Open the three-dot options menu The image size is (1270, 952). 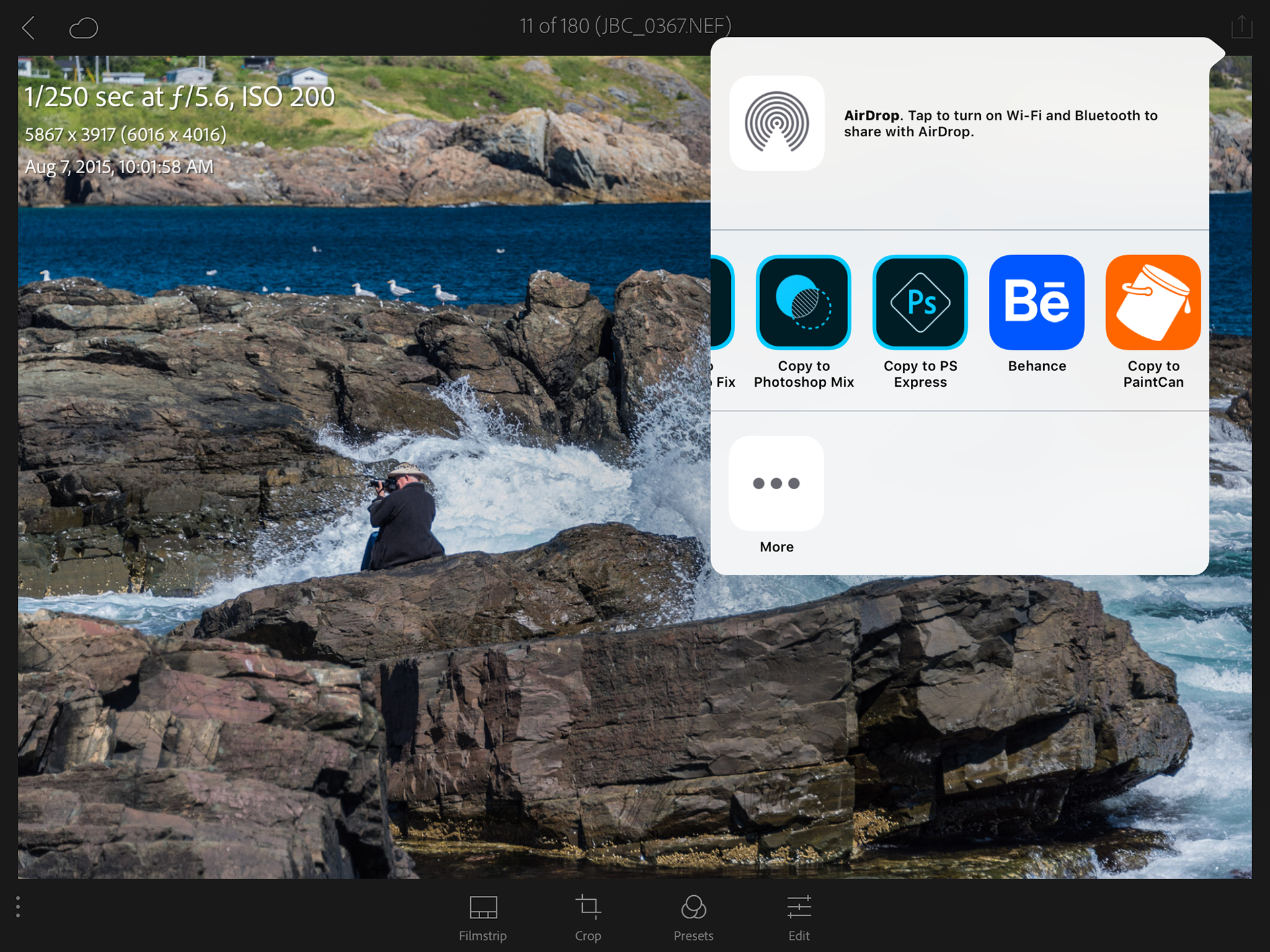(18, 907)
